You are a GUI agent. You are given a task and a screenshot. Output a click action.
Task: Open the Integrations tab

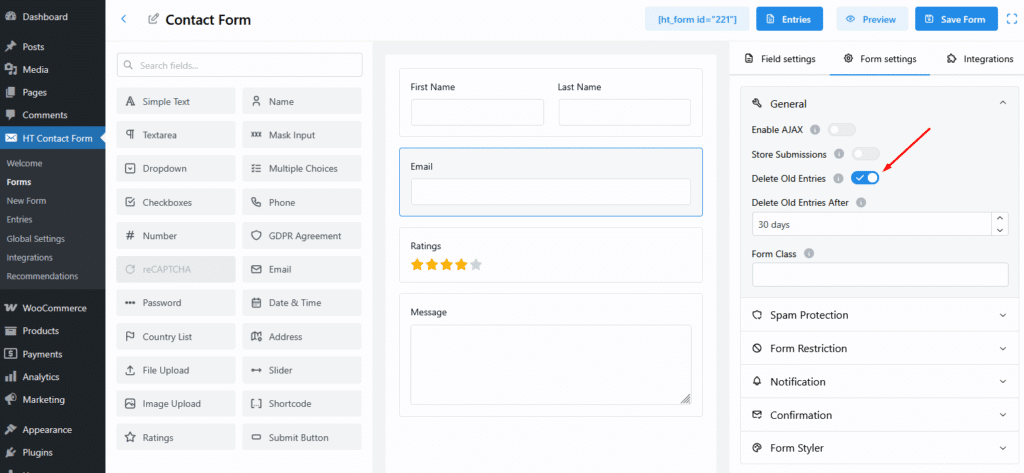[x=979, y=59]
